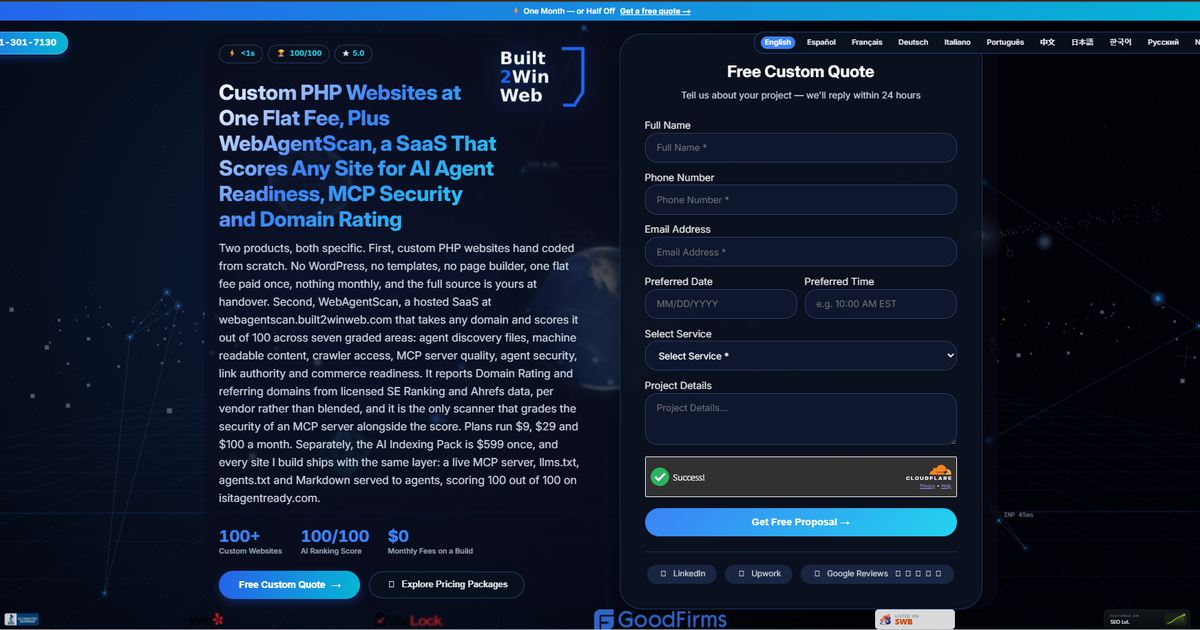1200x630 pixels.
Task: Click the Get a free quote banner link
Action: (655, 11)
